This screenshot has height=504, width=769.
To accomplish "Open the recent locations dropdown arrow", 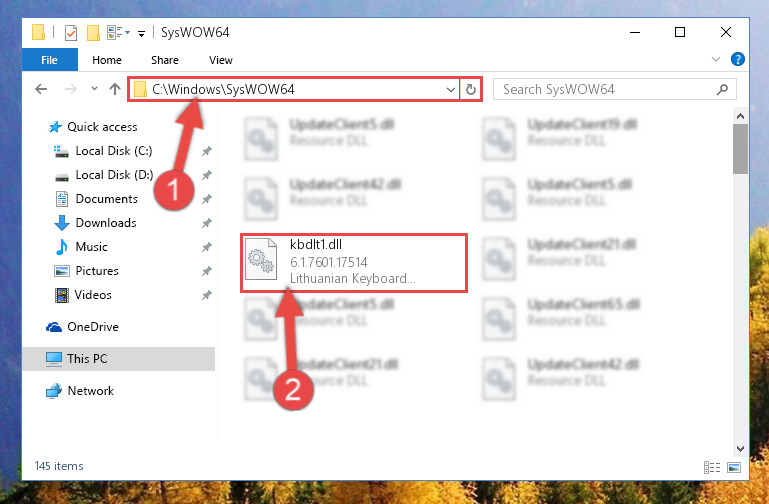I will [94, 89].
